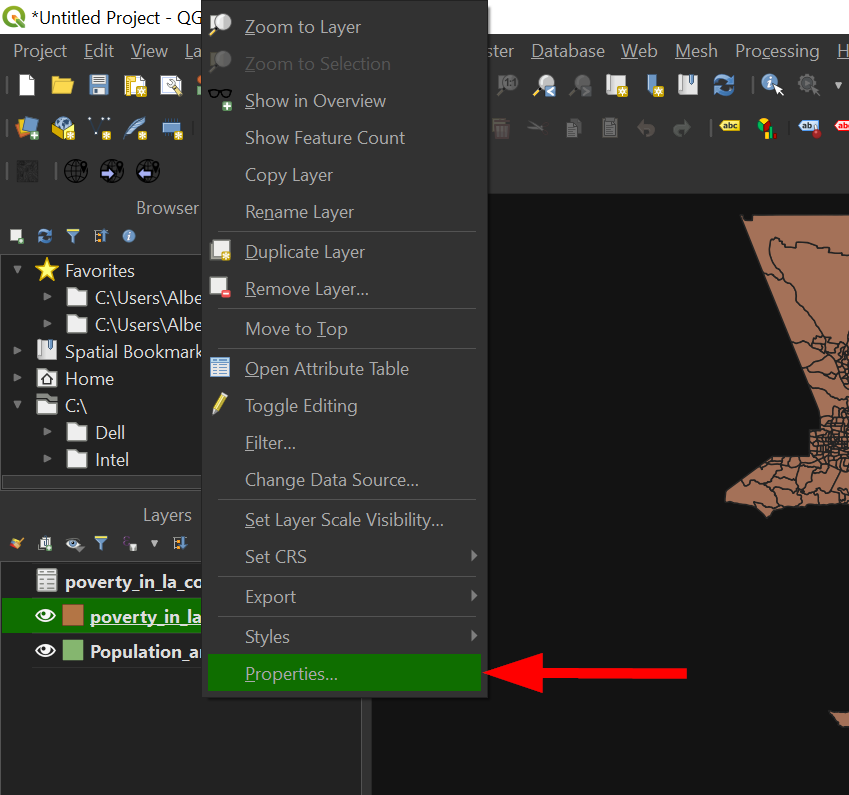849x795 pixels.
Task: Select the poverty_in_la_co table layer
Action: 133,582
